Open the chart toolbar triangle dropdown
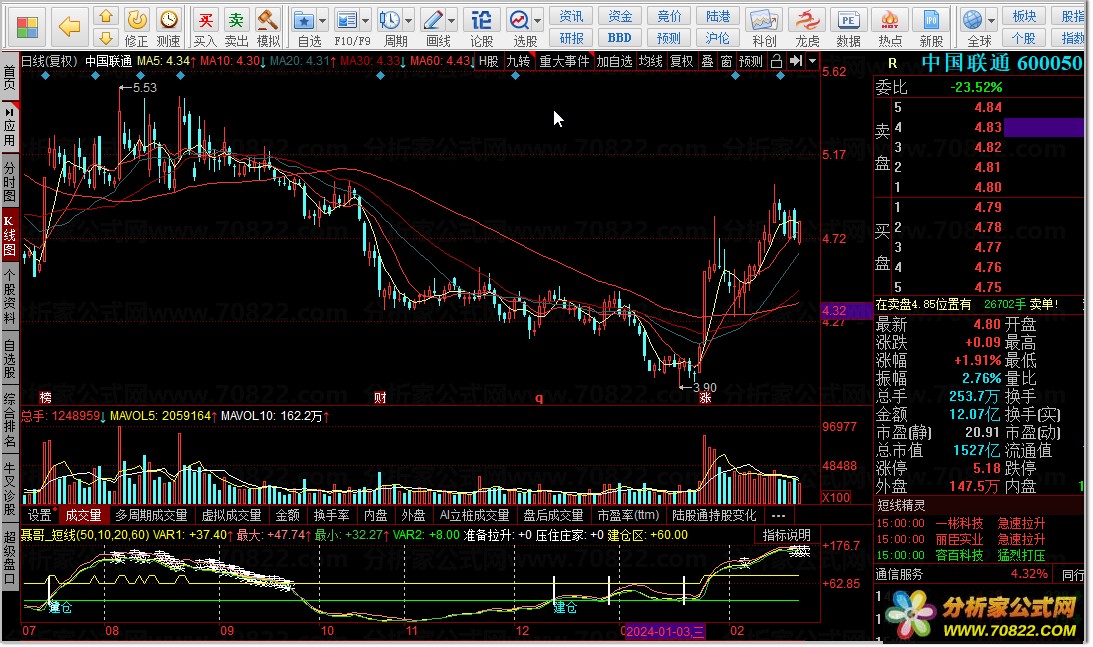 [812, 61]
